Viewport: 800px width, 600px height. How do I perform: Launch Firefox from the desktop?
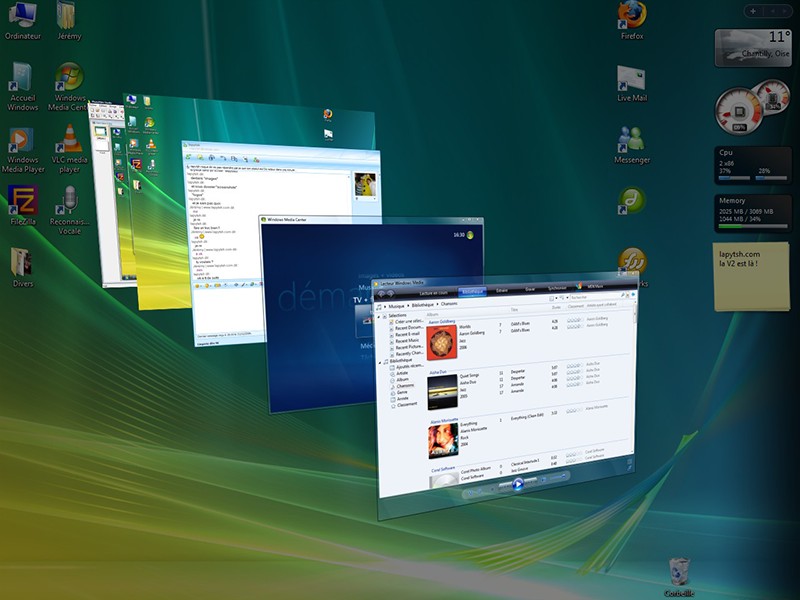[632, 20]
